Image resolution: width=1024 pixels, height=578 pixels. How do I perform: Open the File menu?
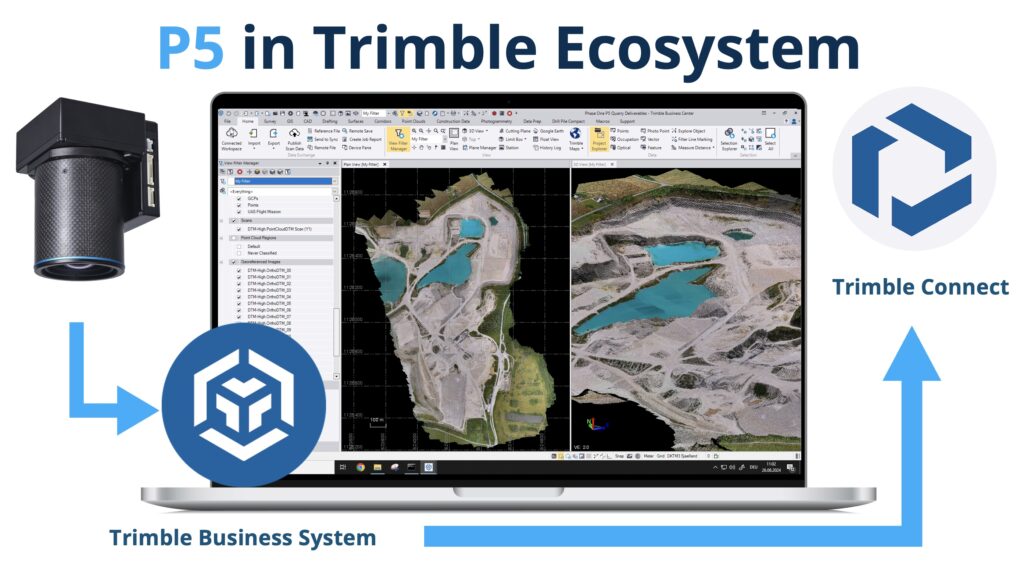pyautogui.click(x=227, y=121)
